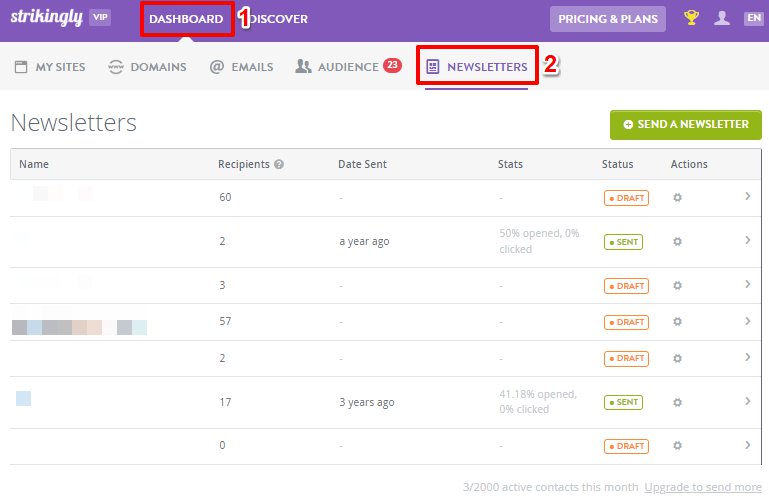Screen dimensions: 769x500
Task: Click Draft badge in 60-recipient row
Action: pyautogui.click(x=626, y=198)
